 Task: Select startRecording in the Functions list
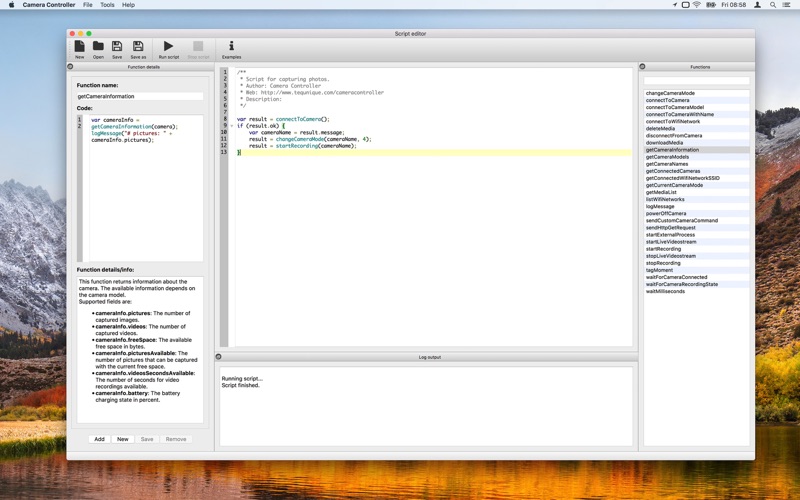696,249
